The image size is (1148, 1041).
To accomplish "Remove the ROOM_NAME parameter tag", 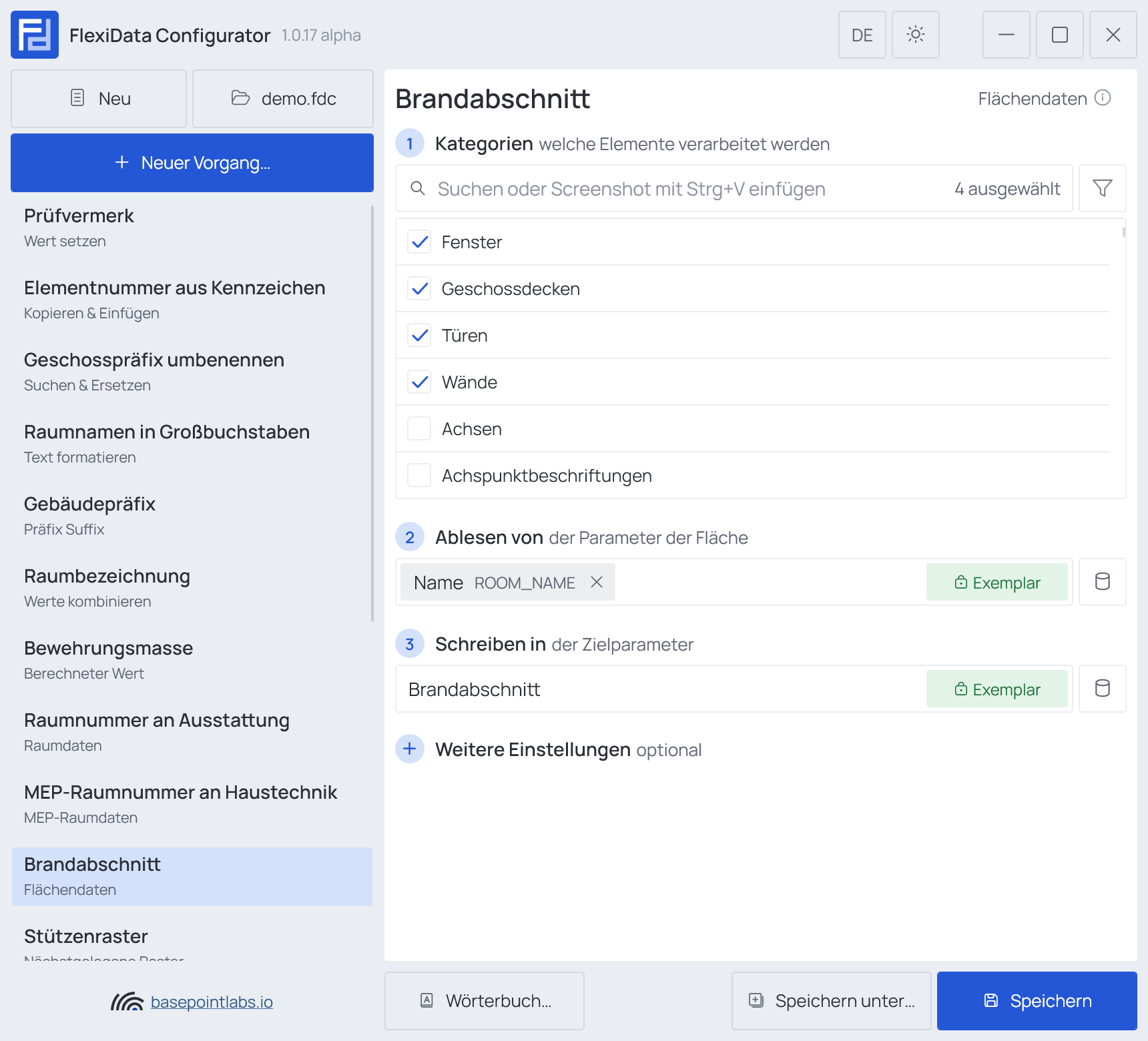I will (x=597, y=582).
